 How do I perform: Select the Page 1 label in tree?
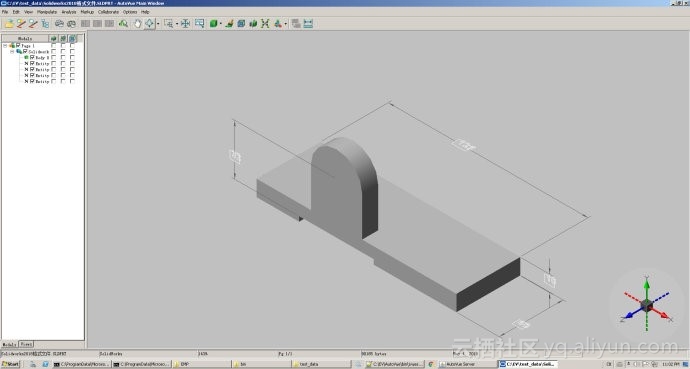[28, 46]
